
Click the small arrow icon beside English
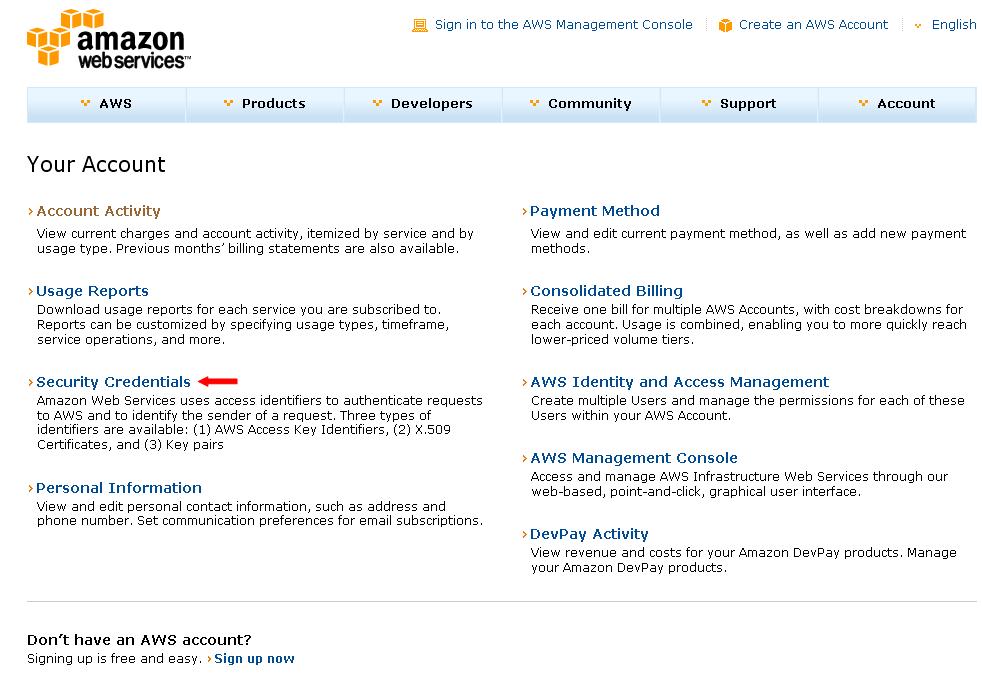918,25
